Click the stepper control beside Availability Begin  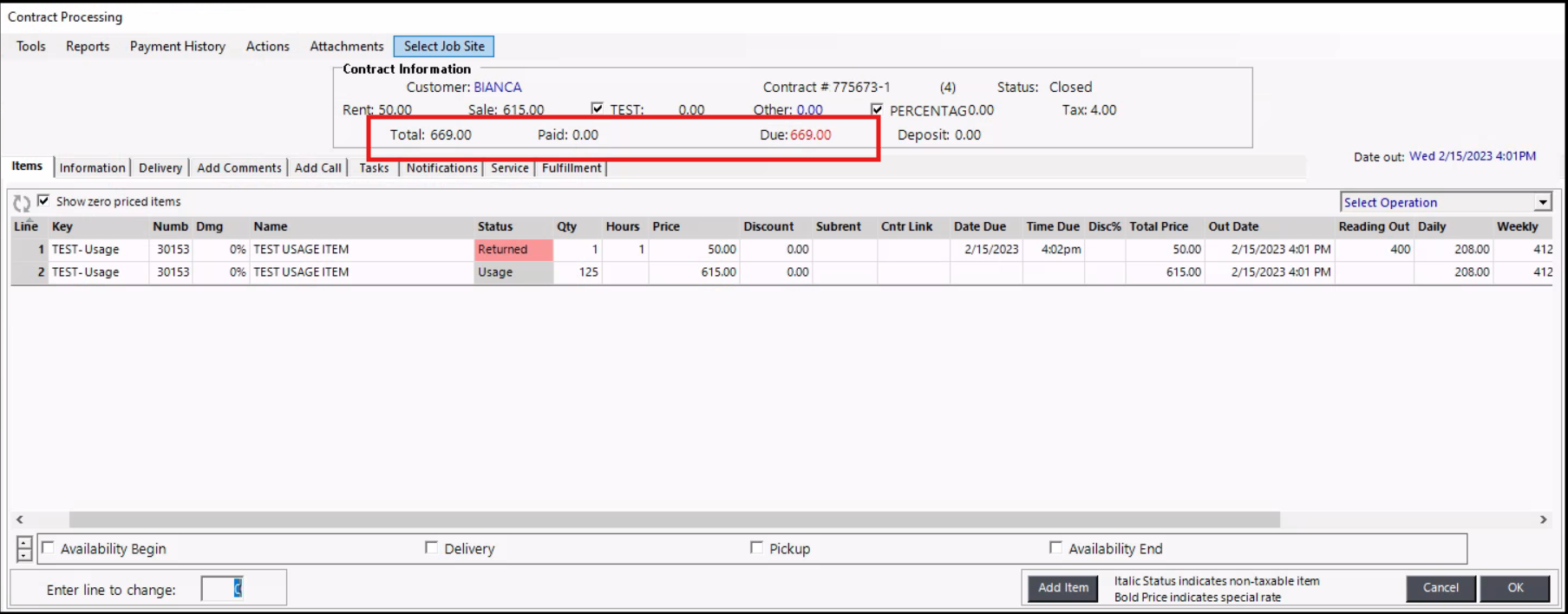tap(24, 549)
